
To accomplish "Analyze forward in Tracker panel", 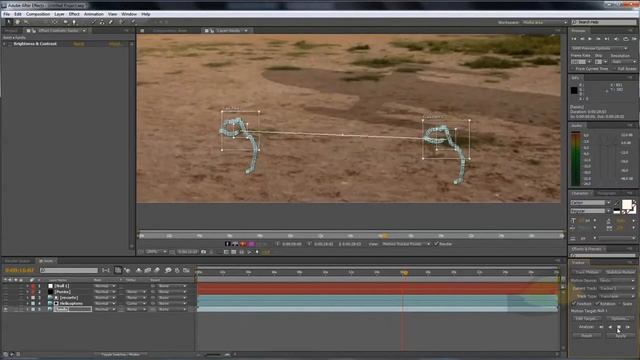I will 619,327.
